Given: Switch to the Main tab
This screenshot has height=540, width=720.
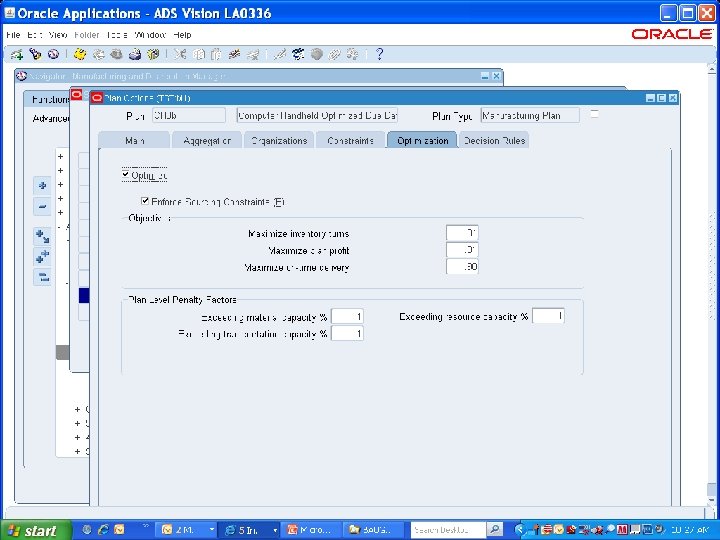Looking at the screenshot, I should (x=134, y=141).
